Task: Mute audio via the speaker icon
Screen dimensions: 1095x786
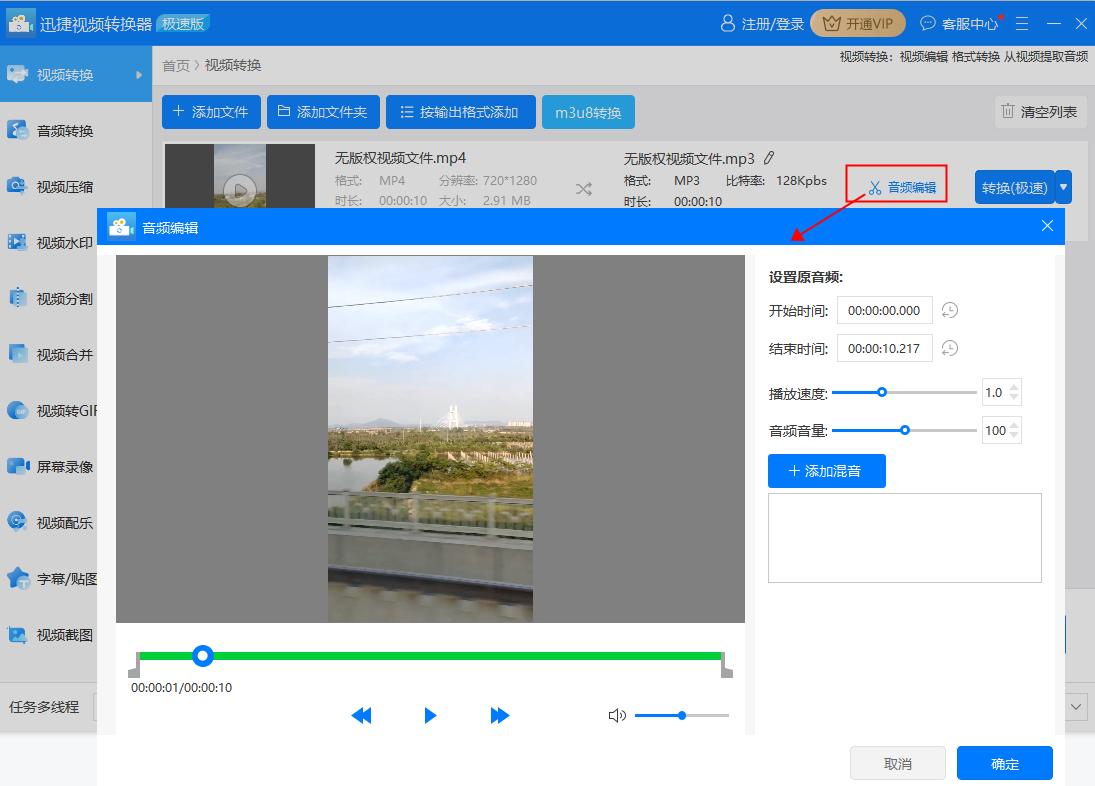Action: (617, 715)
